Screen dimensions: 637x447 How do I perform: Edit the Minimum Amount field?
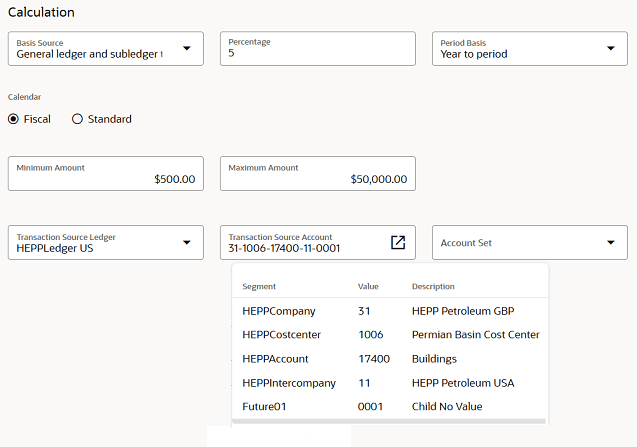pyautogui.click(x=105, y=174)
